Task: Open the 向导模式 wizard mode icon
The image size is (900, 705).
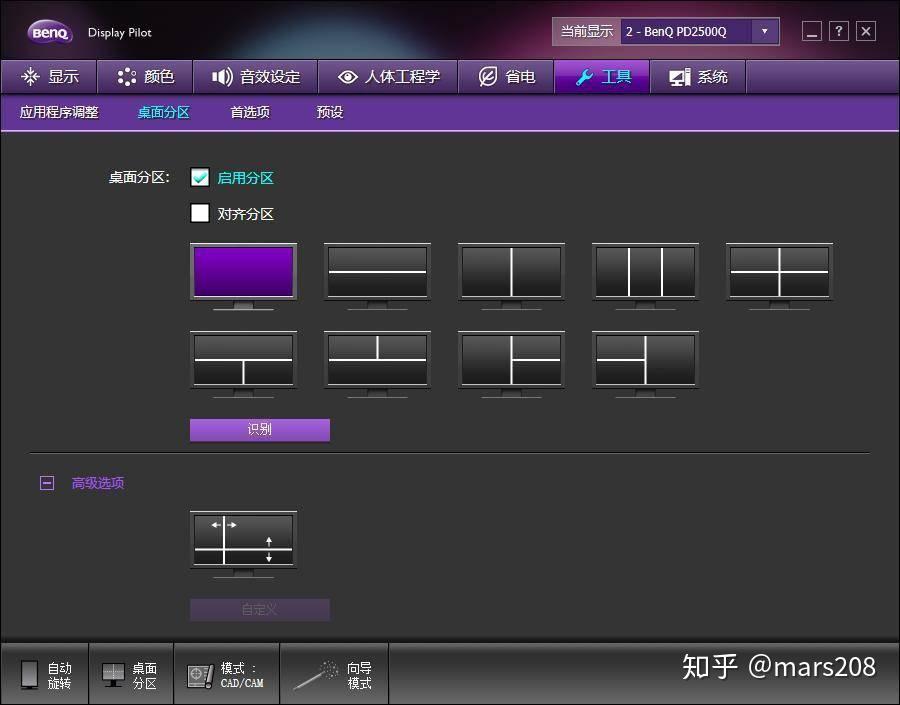Action: (x=313, y=673)
